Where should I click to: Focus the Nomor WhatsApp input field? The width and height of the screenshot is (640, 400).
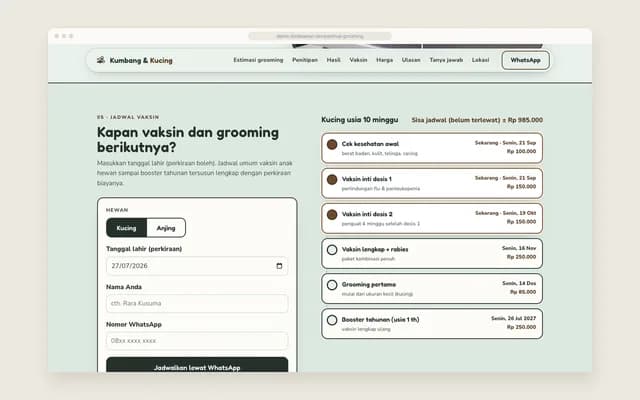pos(197,341)
